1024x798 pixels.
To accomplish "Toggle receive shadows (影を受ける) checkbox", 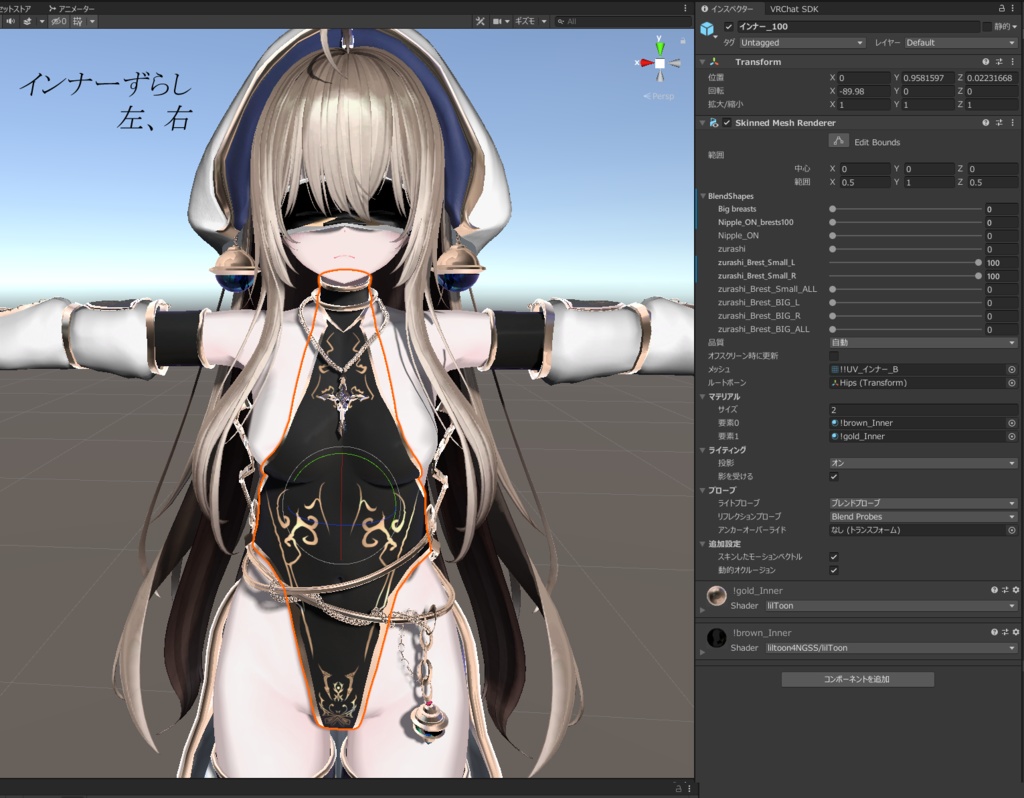I will (834, 476).
